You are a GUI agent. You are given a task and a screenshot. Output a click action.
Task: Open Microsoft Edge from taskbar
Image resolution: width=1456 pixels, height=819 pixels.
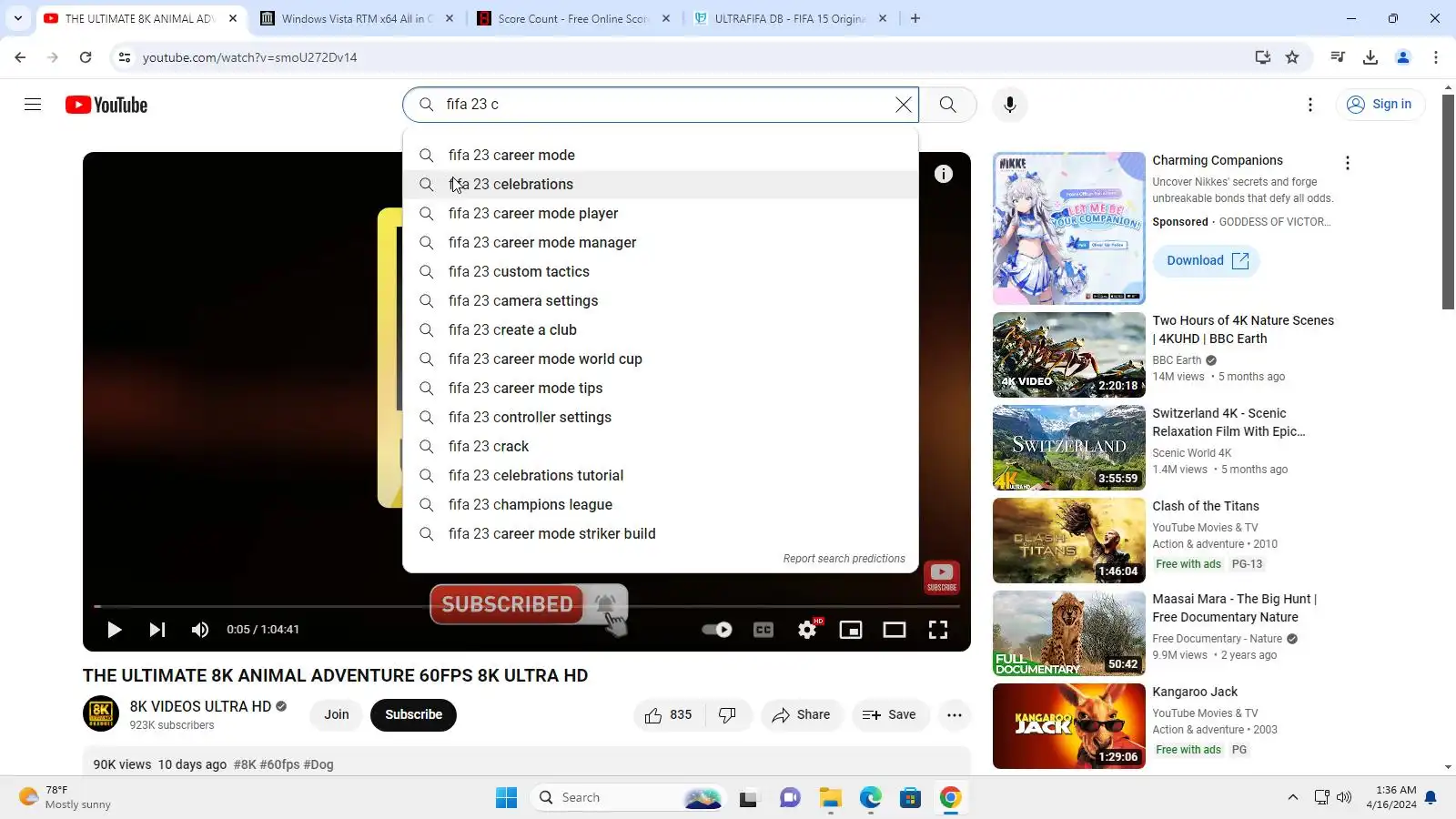click(x=871, y=798)
